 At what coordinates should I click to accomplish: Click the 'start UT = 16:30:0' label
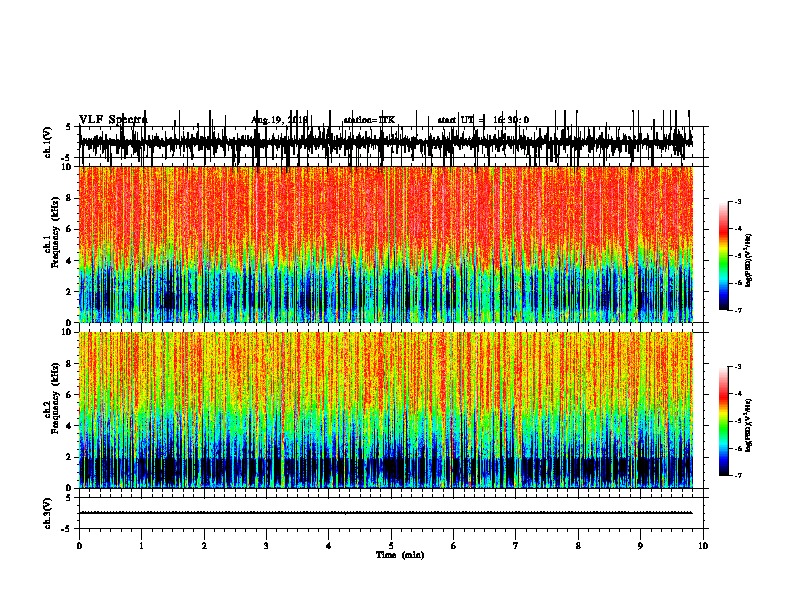[483, 120]
